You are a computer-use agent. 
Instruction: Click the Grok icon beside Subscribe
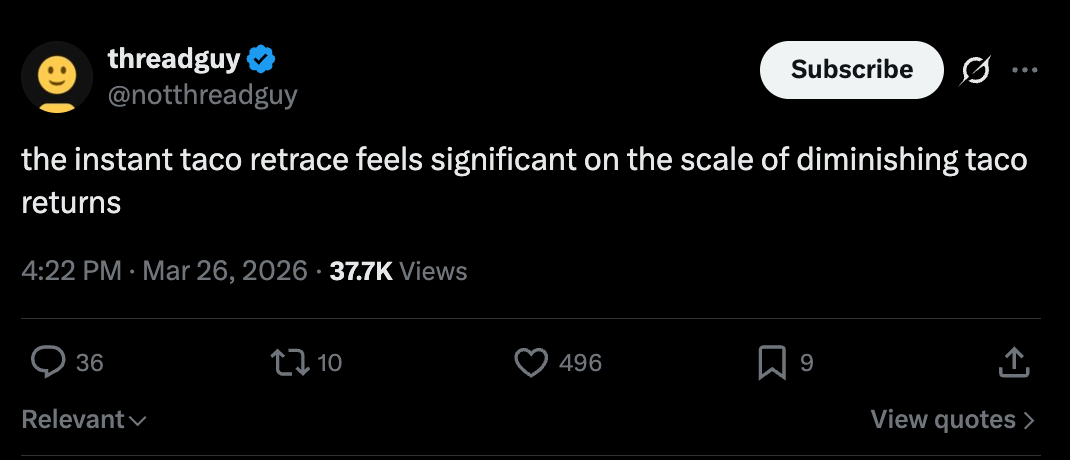click(x=975, y=70)
